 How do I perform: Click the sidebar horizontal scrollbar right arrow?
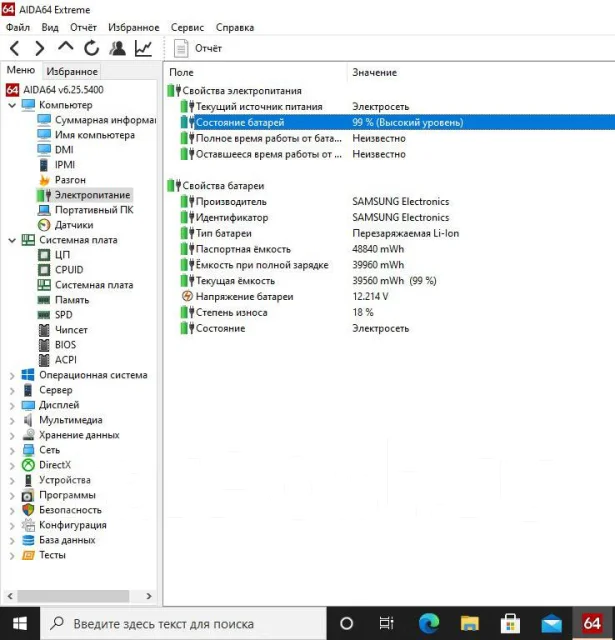[149, 596]
